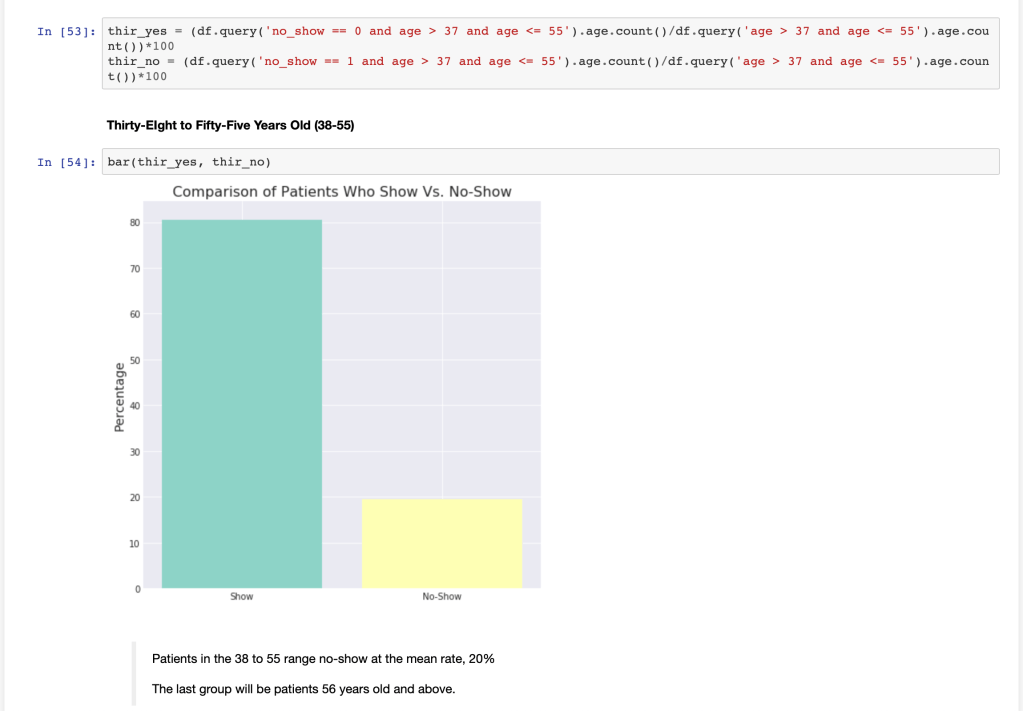Click the In [54] cell prompt
Viewport: 1023px width, 711px height.
point(66,162)
